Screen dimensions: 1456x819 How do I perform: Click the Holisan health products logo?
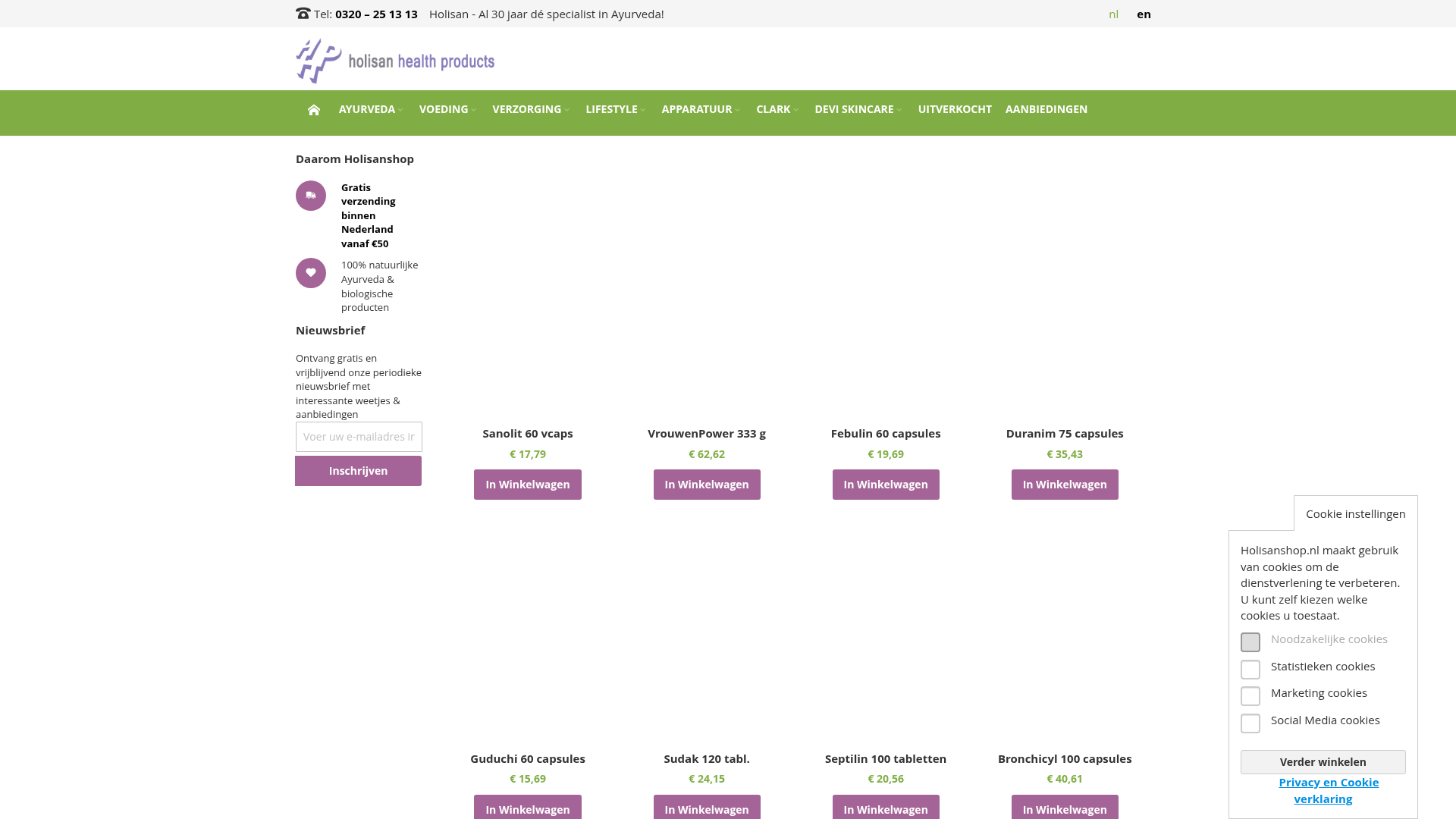pos(395,61)
